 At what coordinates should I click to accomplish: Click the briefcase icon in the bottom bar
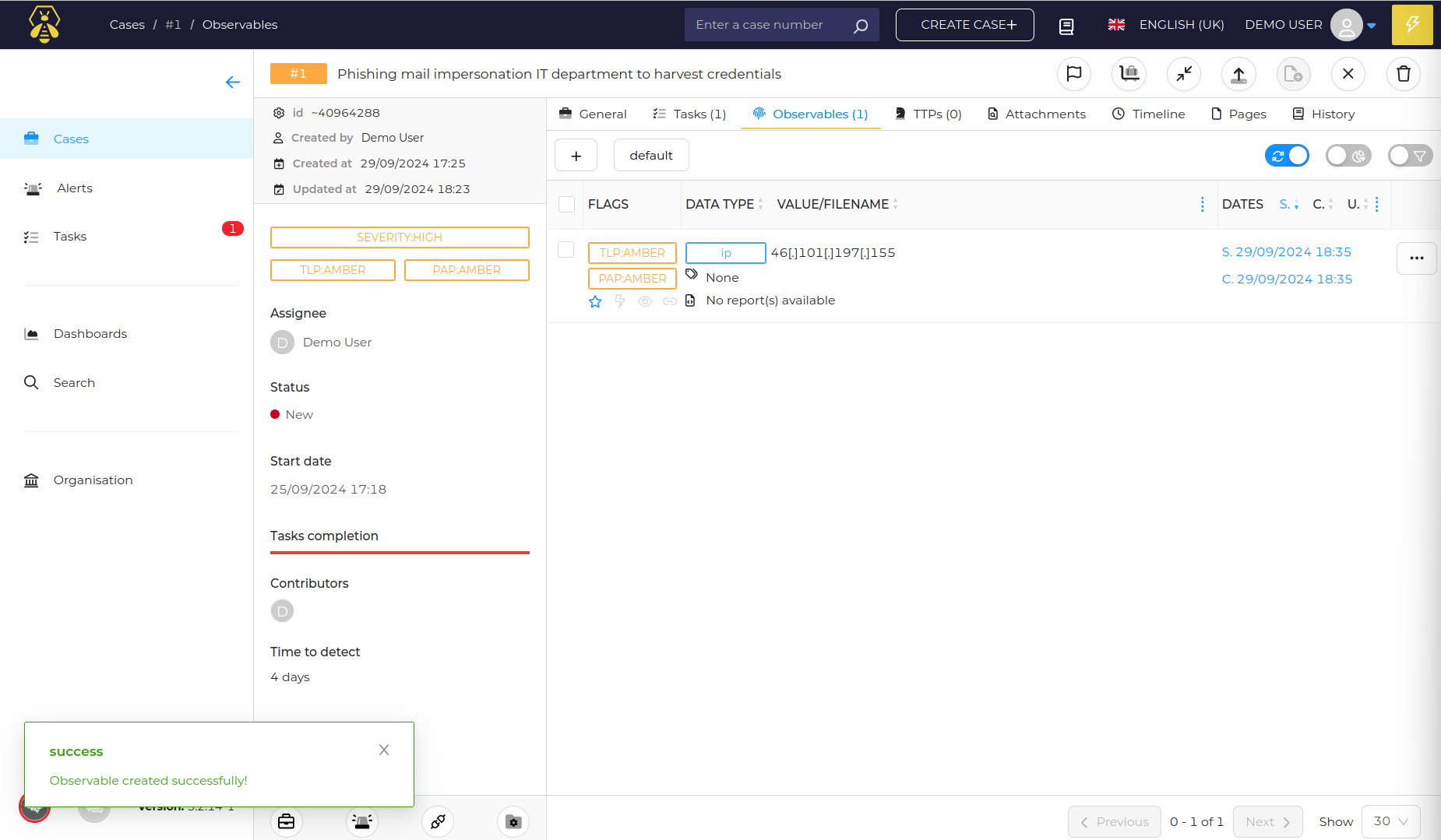287,821
